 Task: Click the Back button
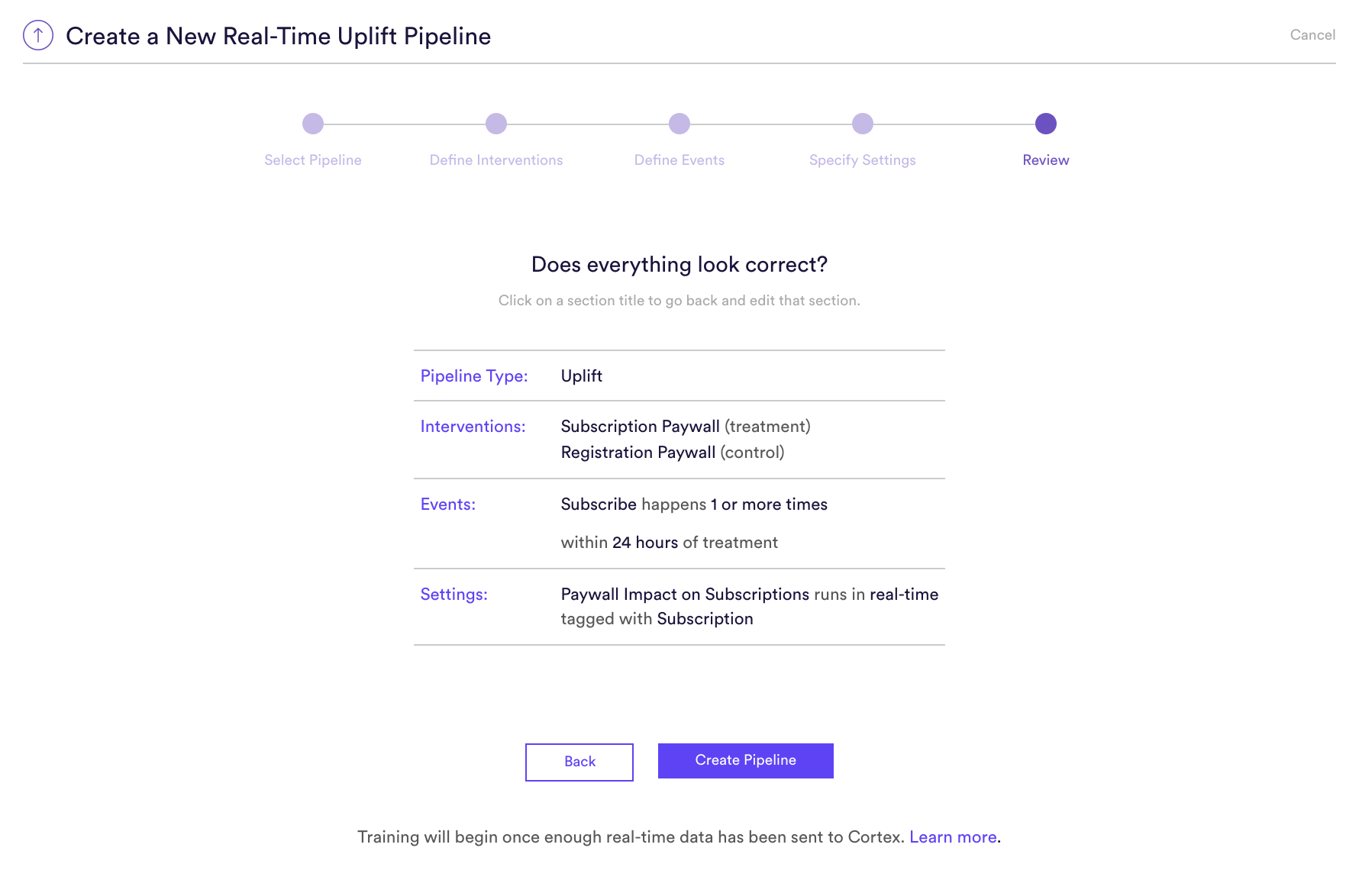[x=579, y=762]
